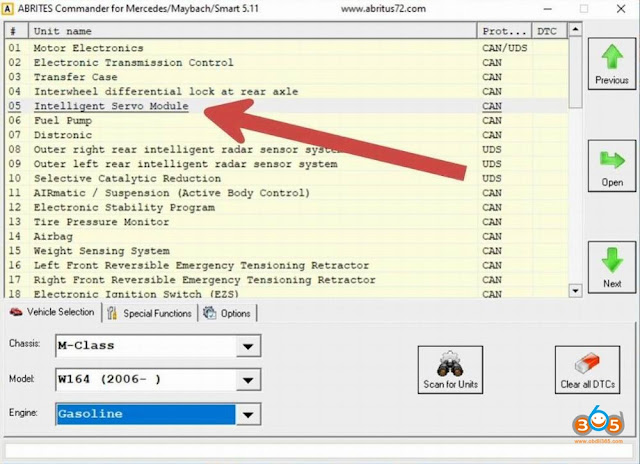
Task: Select the Transfer Case unit
Action: coord(286,77)
